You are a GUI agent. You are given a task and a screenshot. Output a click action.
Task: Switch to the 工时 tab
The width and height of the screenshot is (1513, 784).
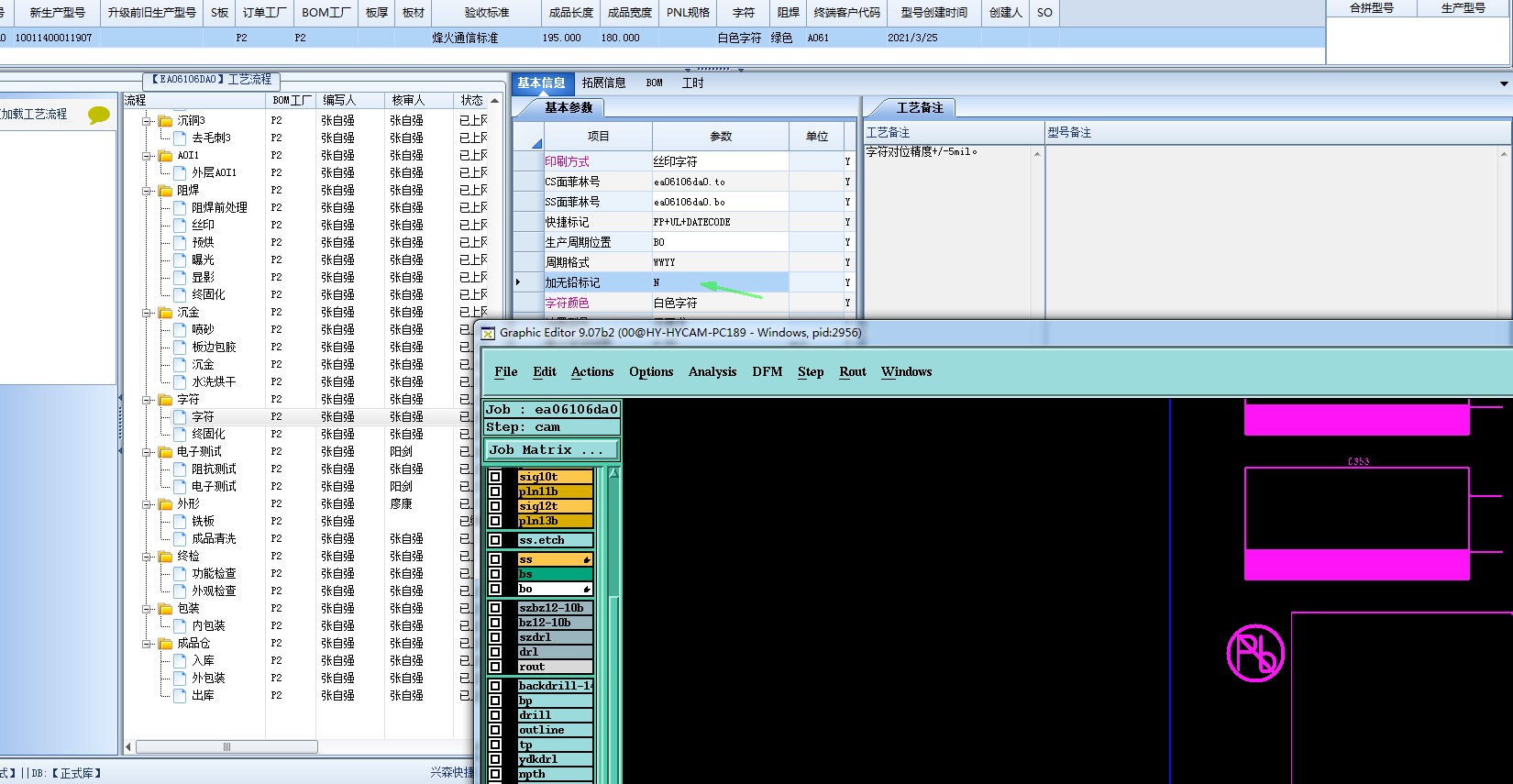pyautogui.click(x=692, y=83)
